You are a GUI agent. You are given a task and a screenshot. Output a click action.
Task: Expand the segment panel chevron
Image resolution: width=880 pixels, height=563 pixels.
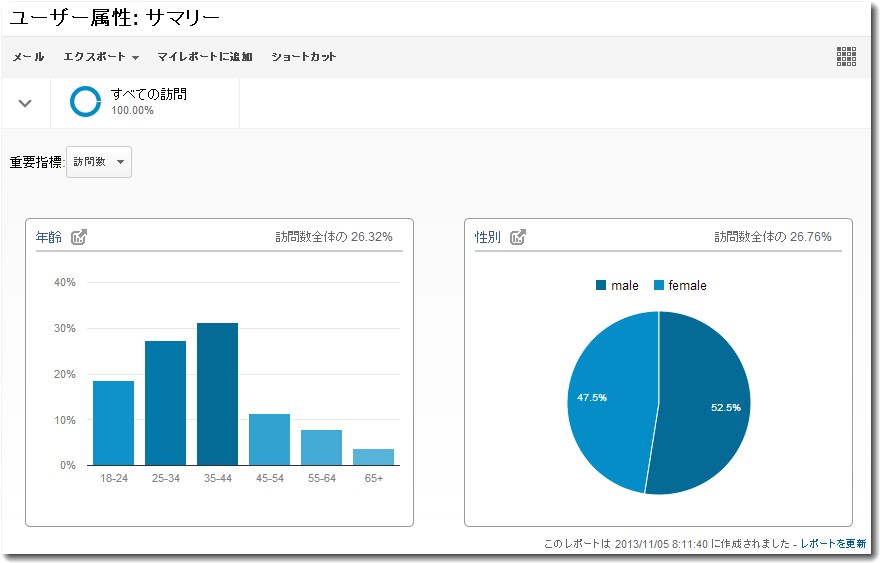pyautogui.click(x=25, y=103)
